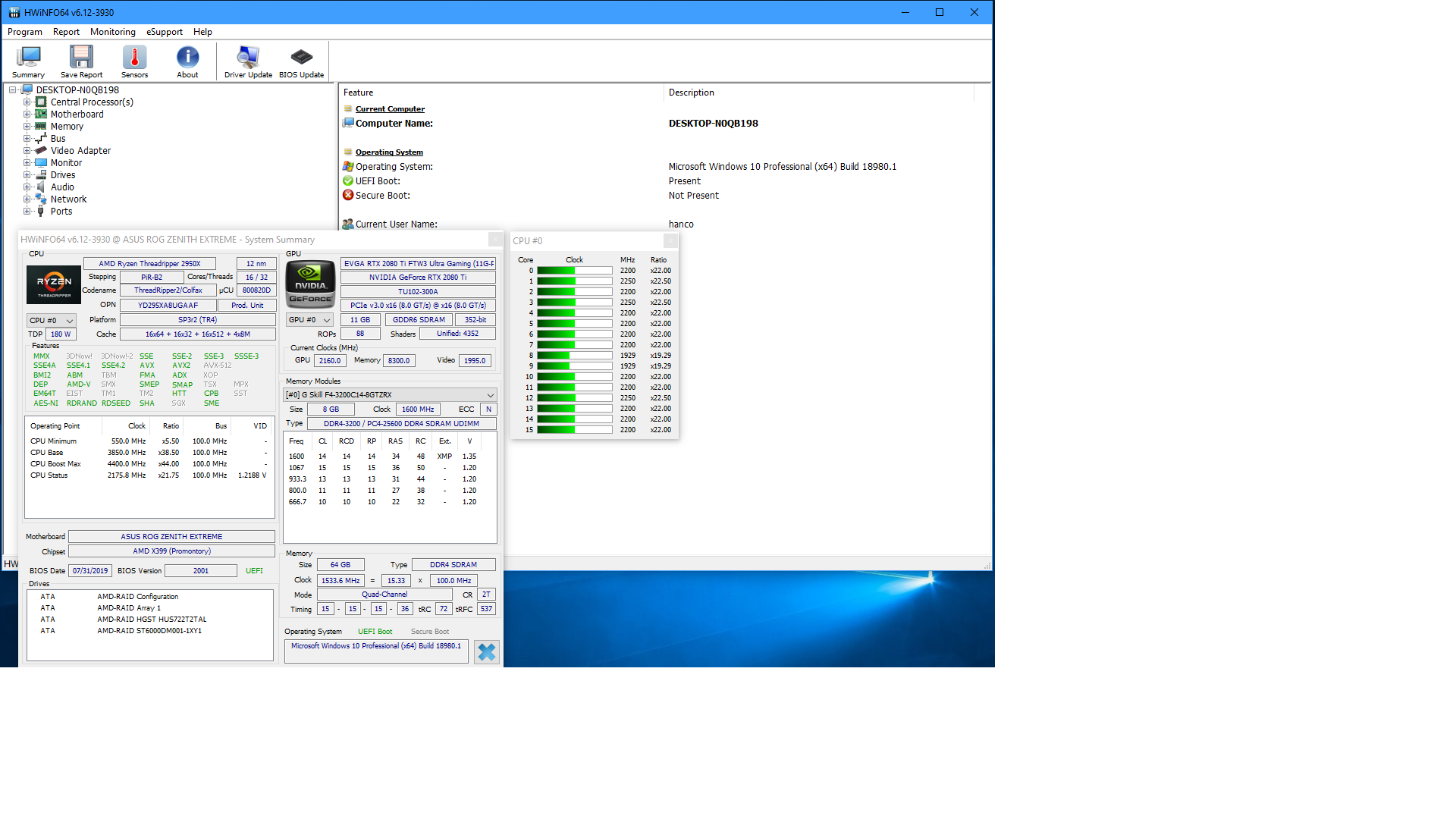The height and width of the screenshot is (819, 1456).
Task: Click the XMP 1600 memory timing row
Action: point(390,457)
